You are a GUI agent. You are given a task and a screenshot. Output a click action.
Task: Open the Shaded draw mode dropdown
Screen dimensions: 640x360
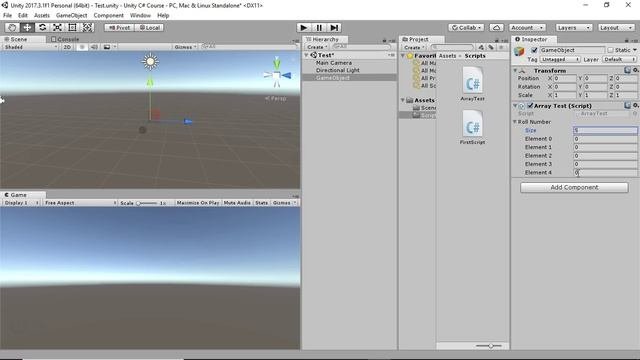(x=30, y=47)
